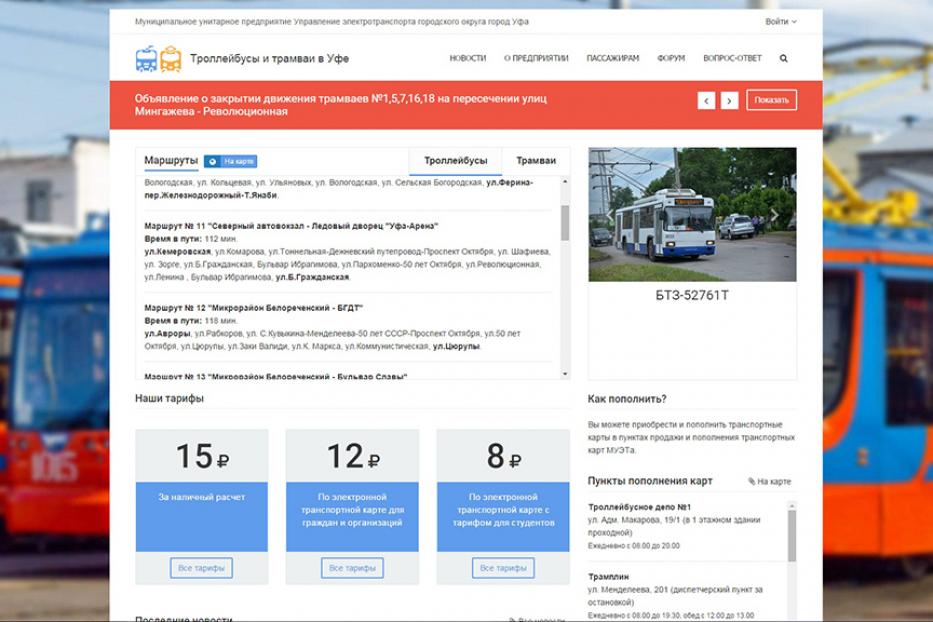Click the refill points list scrollbar thumb

click(791, 536)
